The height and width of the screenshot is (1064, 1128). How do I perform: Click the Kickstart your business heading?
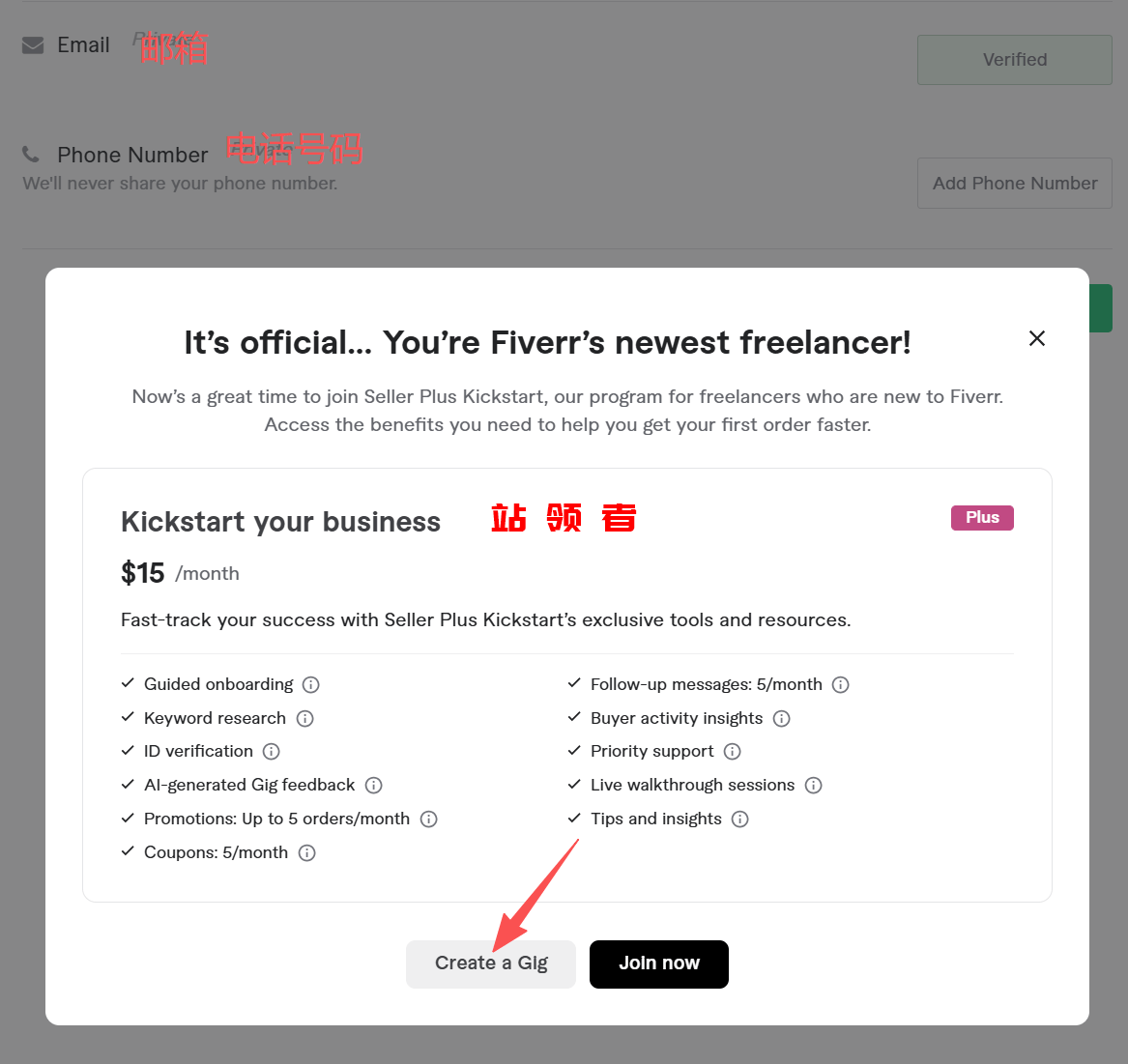pos(280,522)
